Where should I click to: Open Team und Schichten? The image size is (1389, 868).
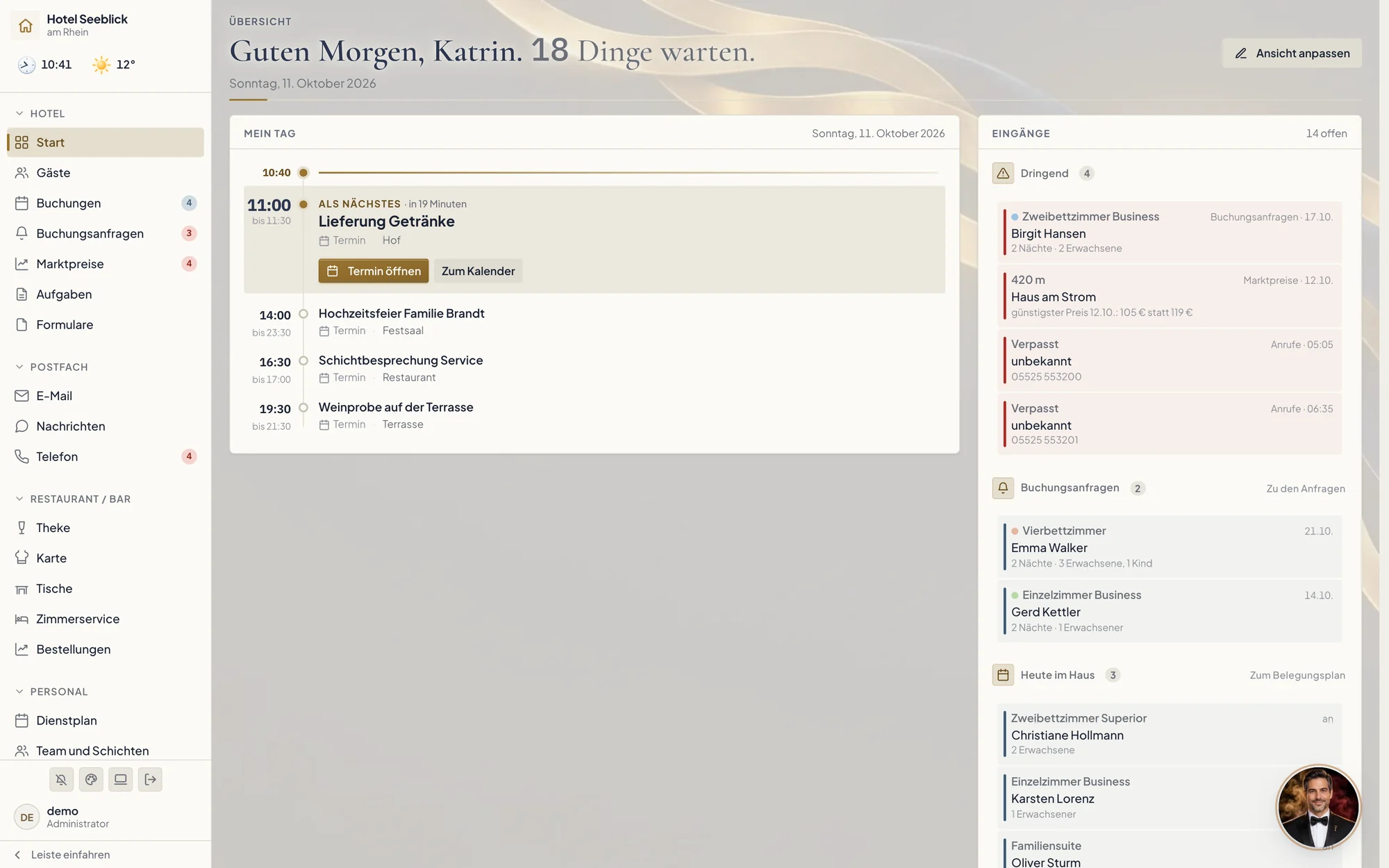(106, 751)
